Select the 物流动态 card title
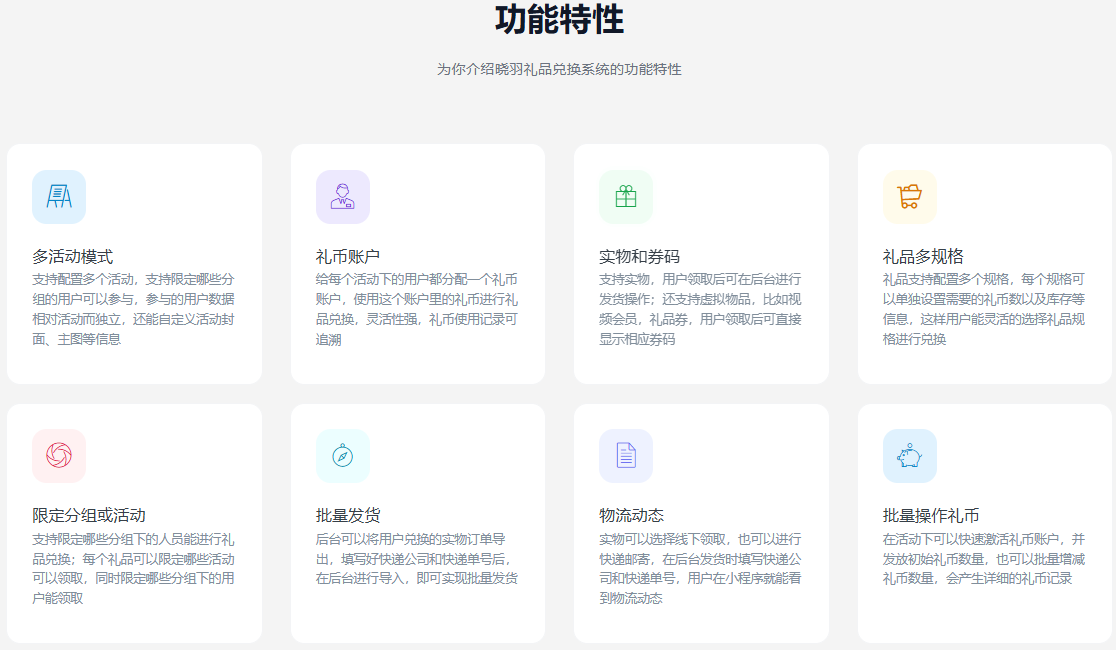 click(632, 515)
